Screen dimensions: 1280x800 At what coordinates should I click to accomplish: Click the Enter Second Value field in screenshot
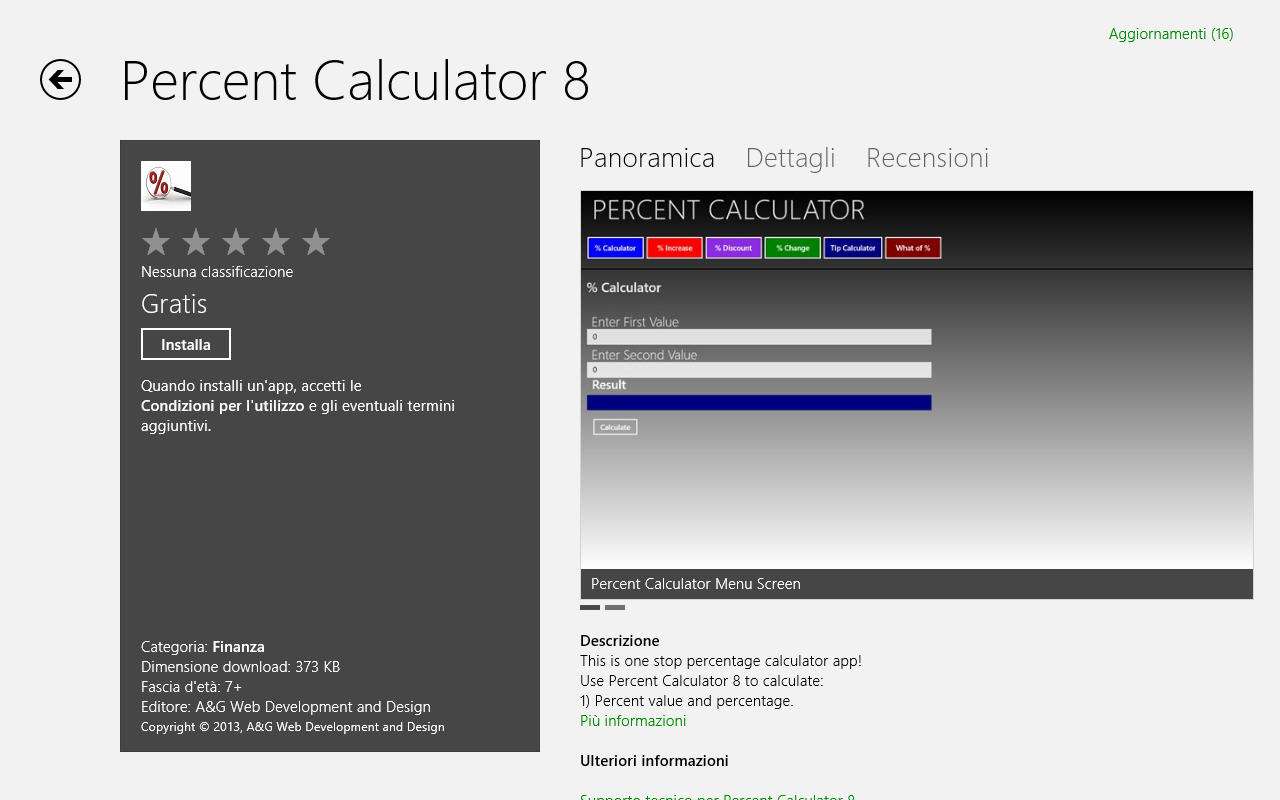[759, 370]
